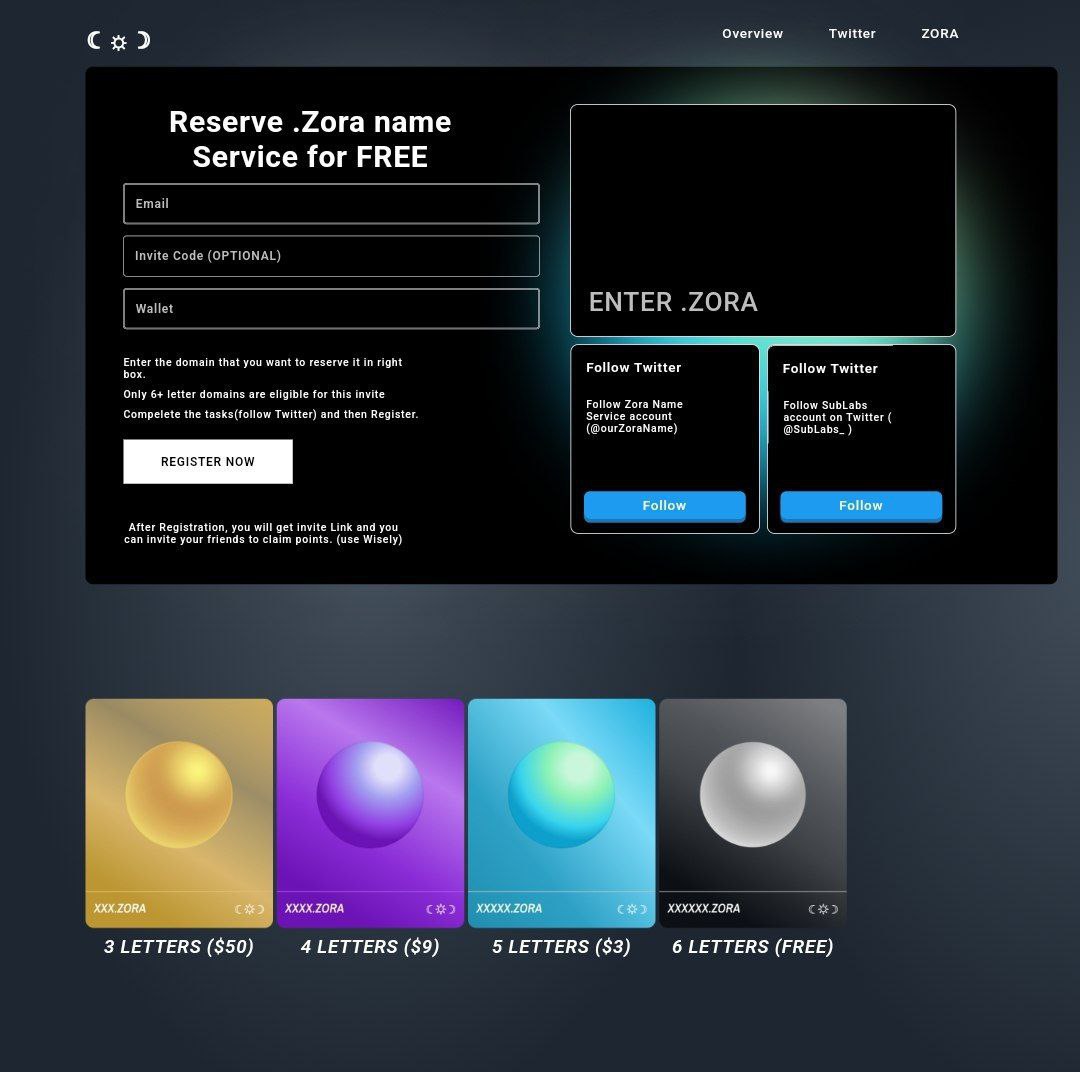Follow the Zora Name Service account
This screenshot has height=1072, width=1080.
pyautogui.click(x=665, y=506)
